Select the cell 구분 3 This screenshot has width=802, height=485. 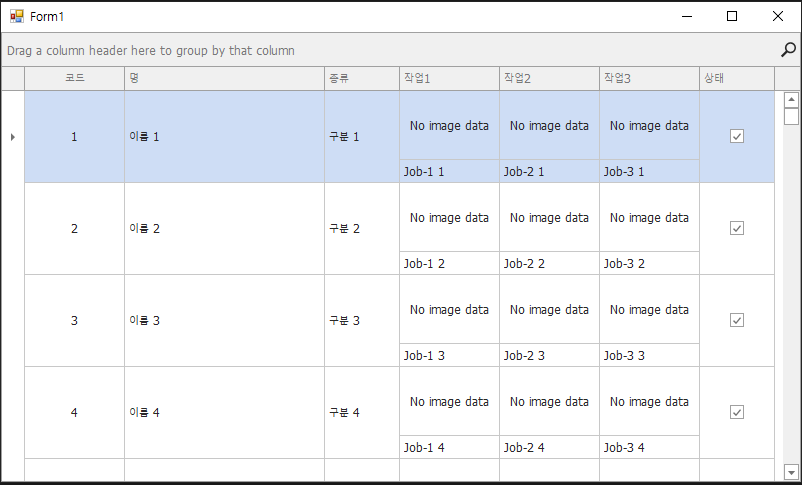362,321
